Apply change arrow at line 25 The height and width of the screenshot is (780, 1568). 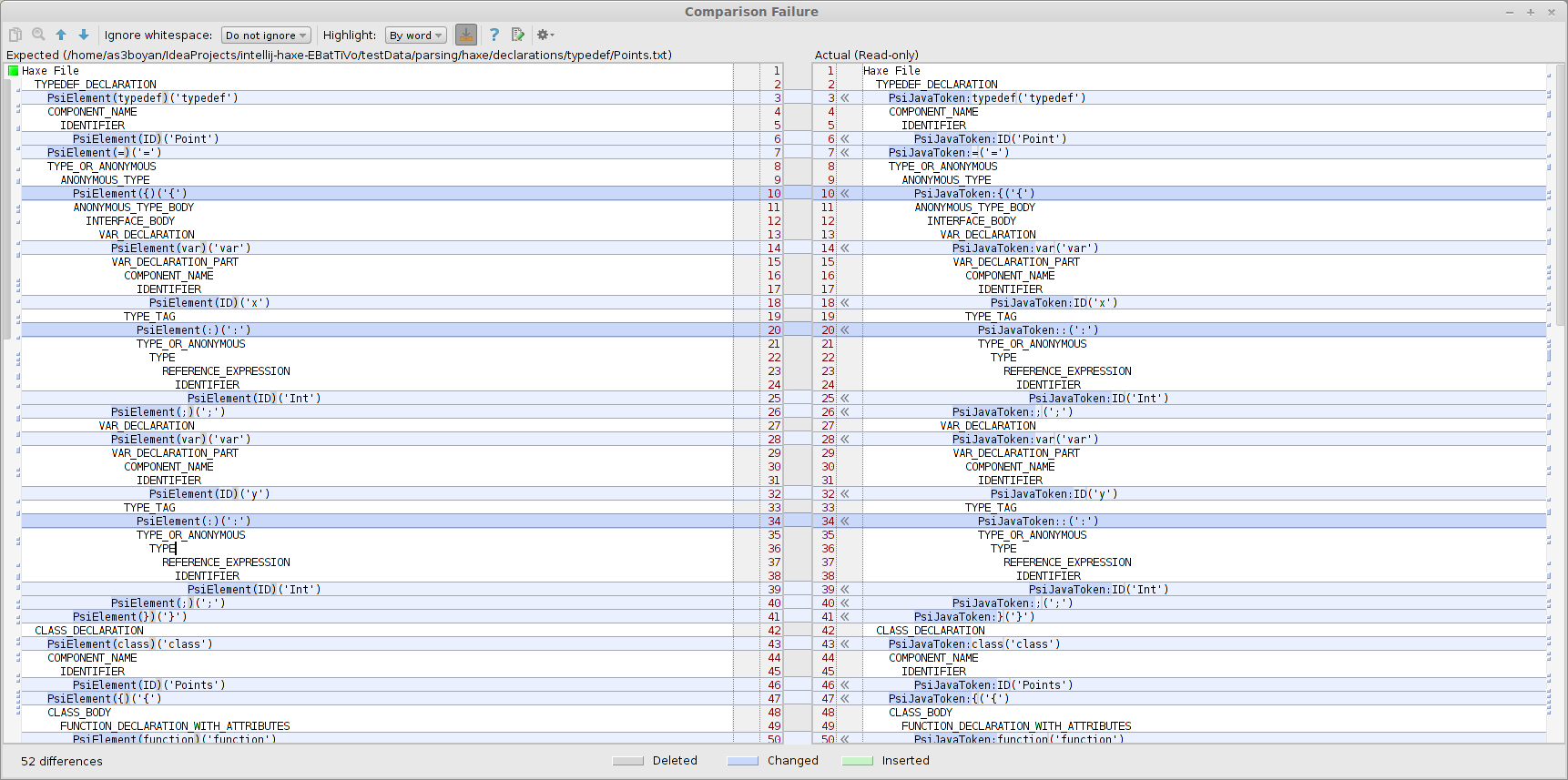845,399
